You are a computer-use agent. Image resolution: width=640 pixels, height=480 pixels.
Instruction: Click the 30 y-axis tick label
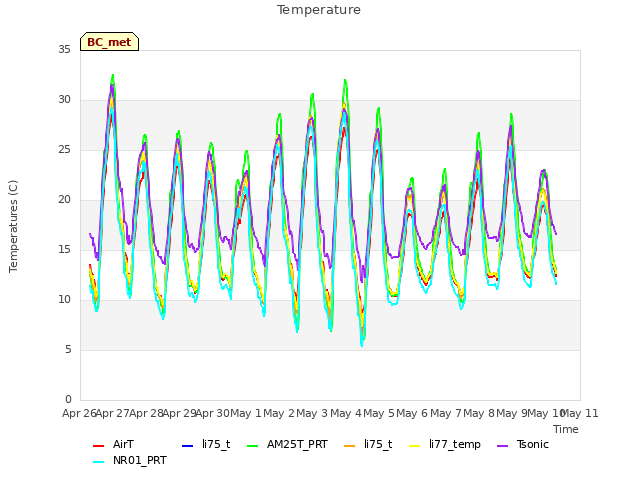(x=64, y=100)
